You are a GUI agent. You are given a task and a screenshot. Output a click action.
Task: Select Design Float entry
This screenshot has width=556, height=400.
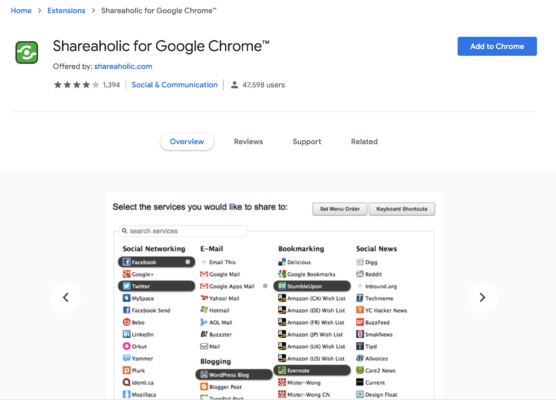pos(377,395)
